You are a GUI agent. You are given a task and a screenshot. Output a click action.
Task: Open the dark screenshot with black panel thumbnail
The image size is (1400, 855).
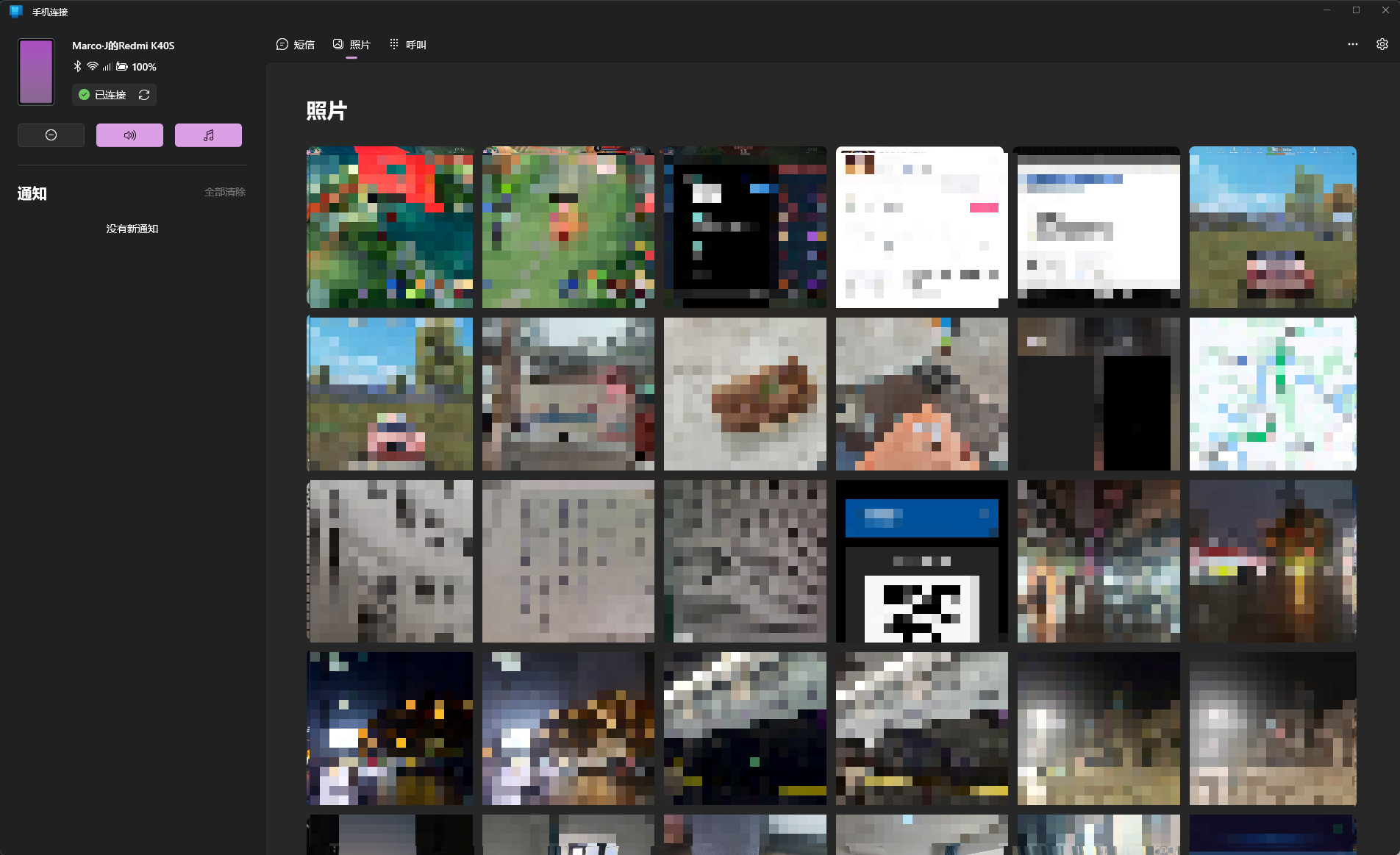[x=745, y=227]
